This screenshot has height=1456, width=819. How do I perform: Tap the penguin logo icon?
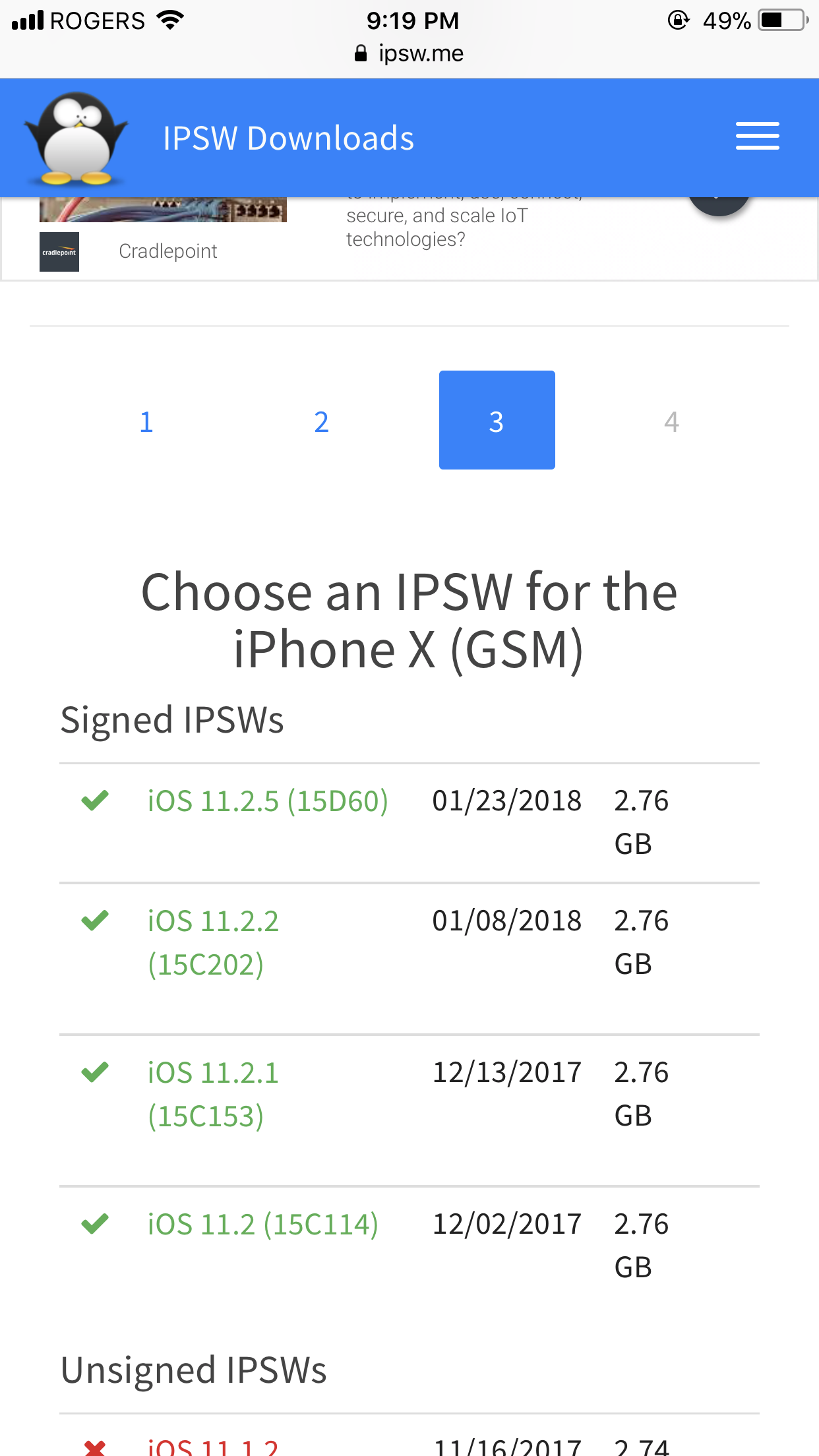coord(76,138)
